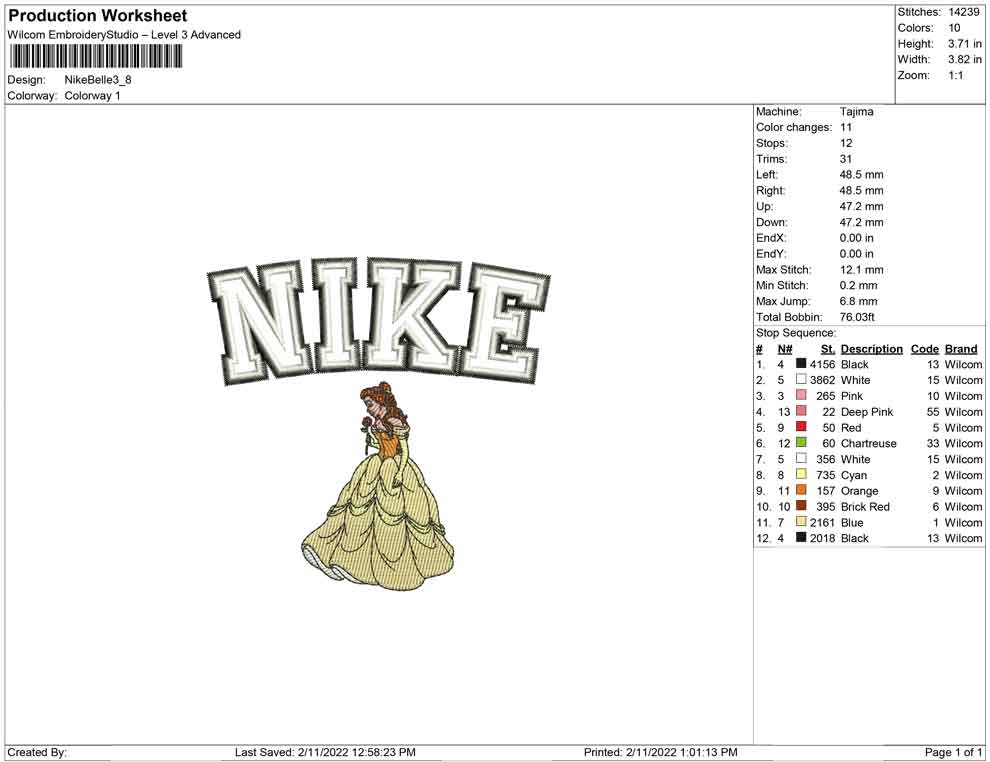Viewport: 990px width, 762px height.
Task: Click the Description column header
Action: [872, 348]
